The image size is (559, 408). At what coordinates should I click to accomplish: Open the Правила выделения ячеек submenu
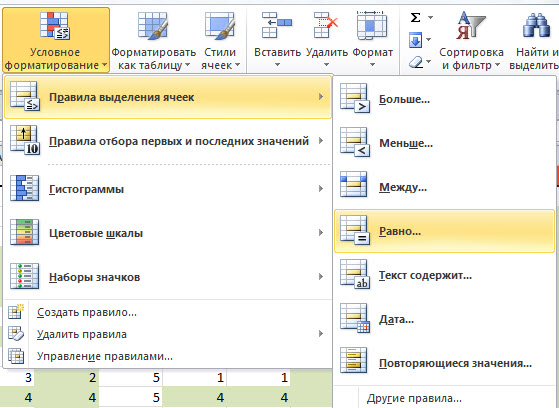coord(168,97)
